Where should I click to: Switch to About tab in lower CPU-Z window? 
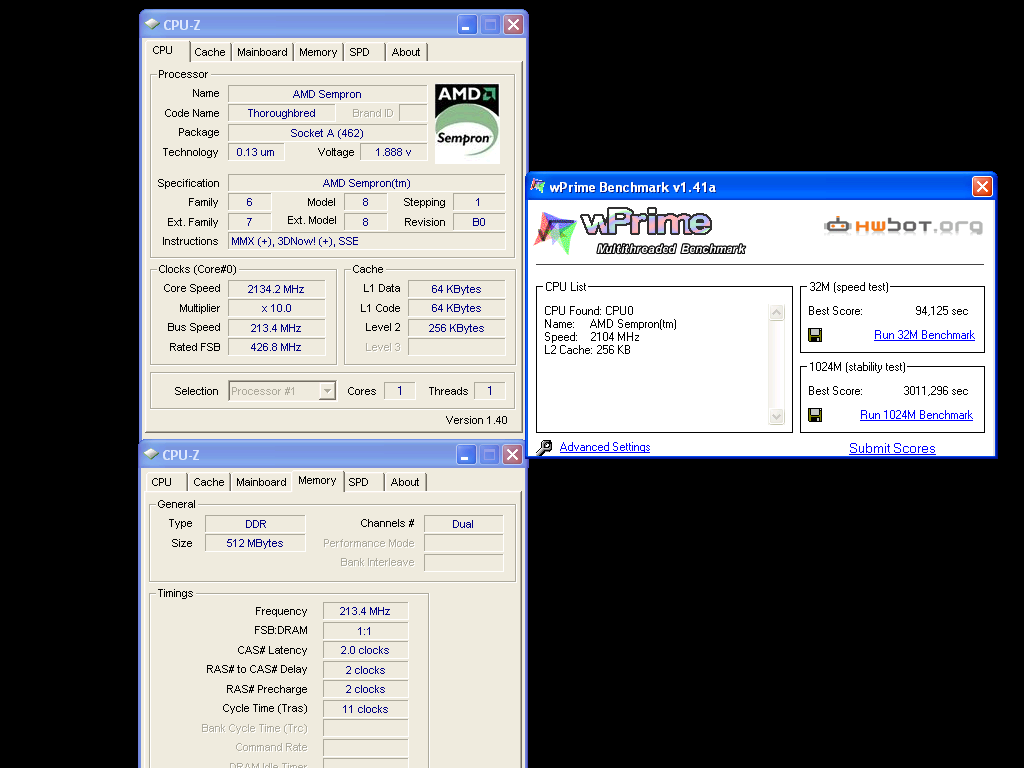[x=405, y=482]
